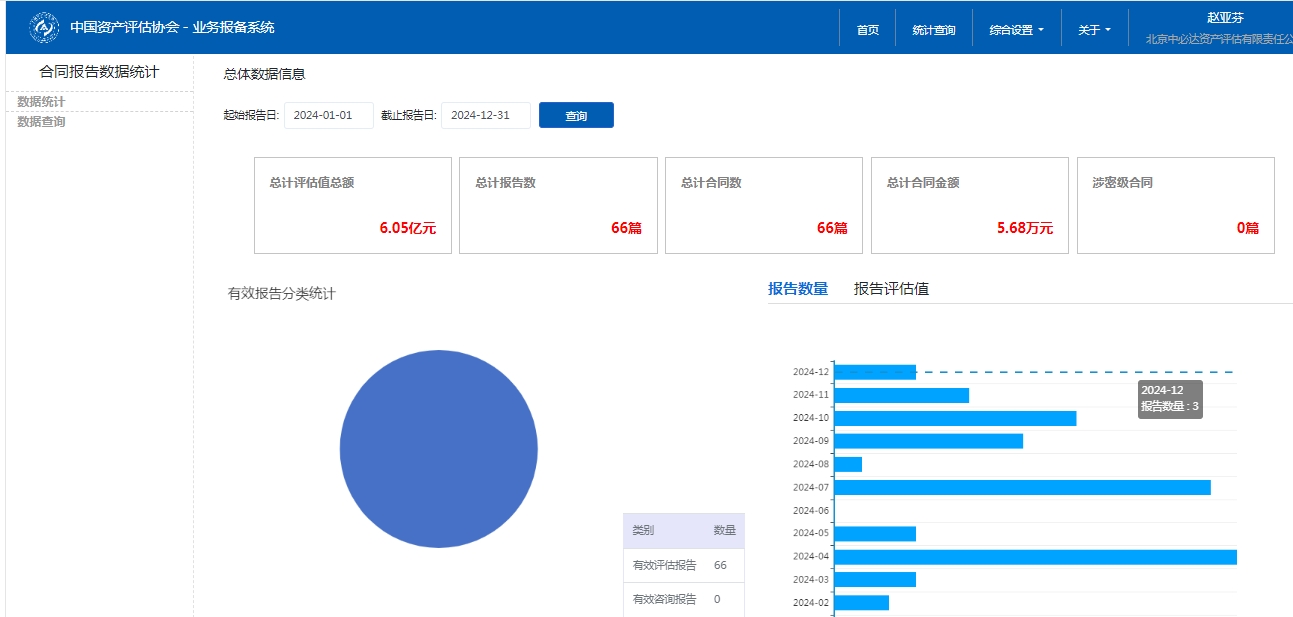Switch to the 报告评估值 tab
Image resolution: width=1293 pixels, height=617 pixels.
coord(891,289)
